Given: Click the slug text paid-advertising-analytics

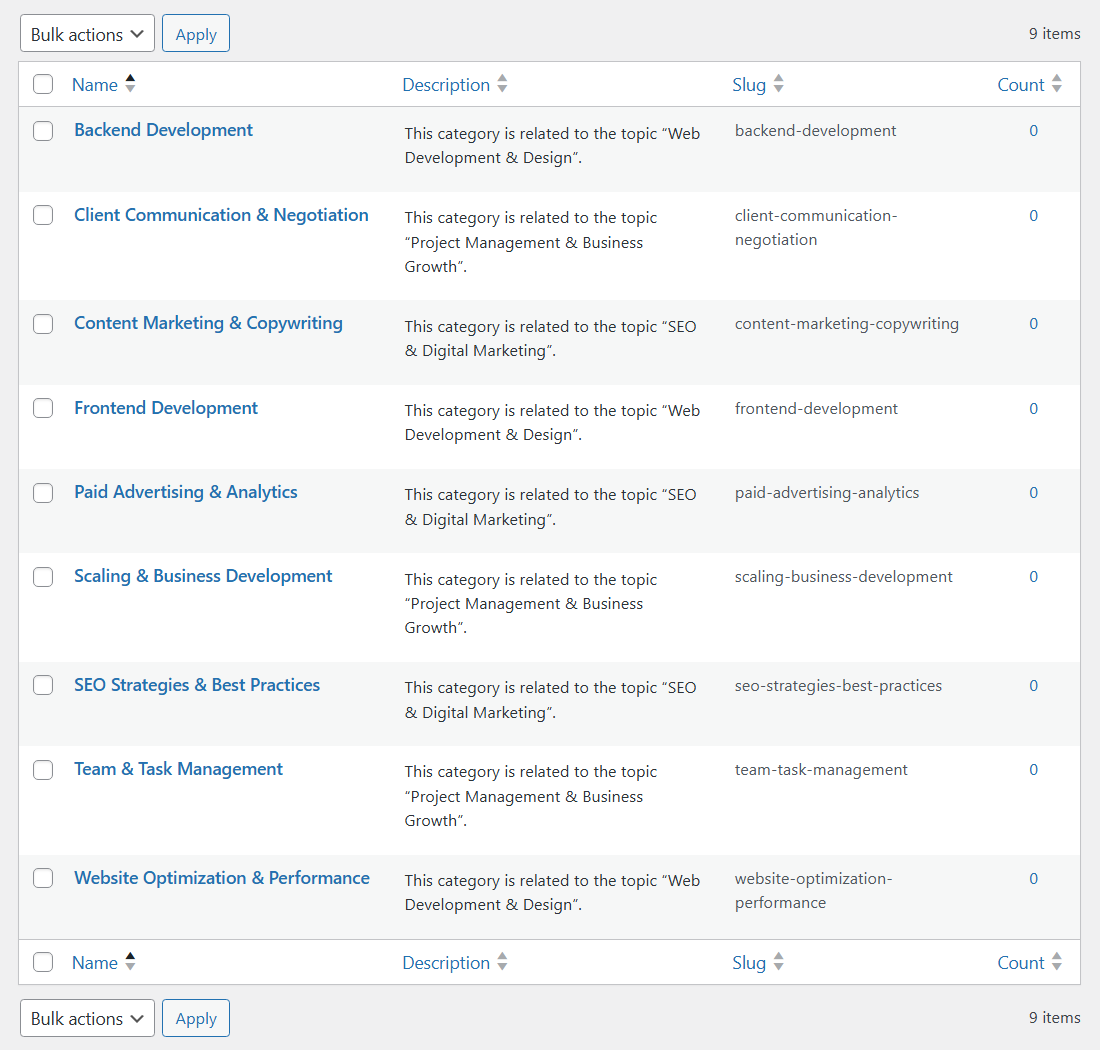Looking at the screenshot, I should click(826, 493).
